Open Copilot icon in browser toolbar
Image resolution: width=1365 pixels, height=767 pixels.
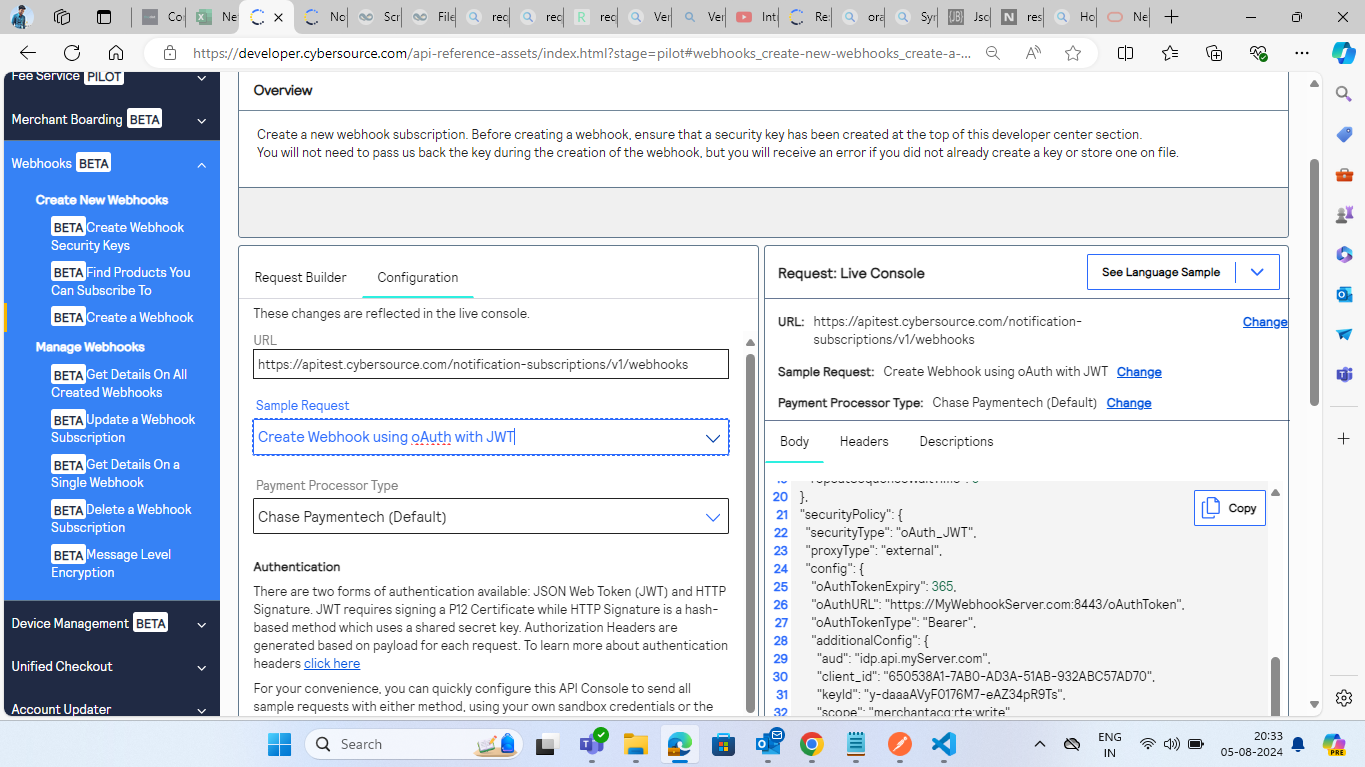coord(1343,54)
